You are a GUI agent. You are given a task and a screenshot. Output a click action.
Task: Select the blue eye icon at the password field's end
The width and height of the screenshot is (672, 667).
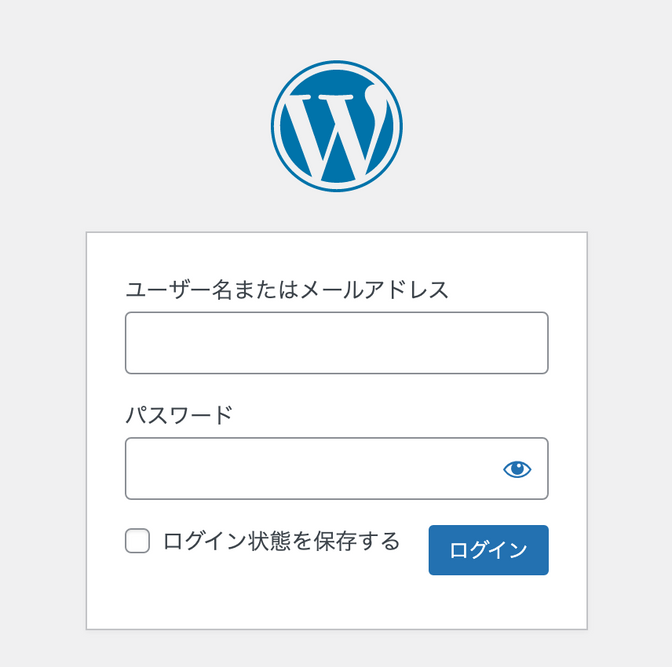[517, 469]
